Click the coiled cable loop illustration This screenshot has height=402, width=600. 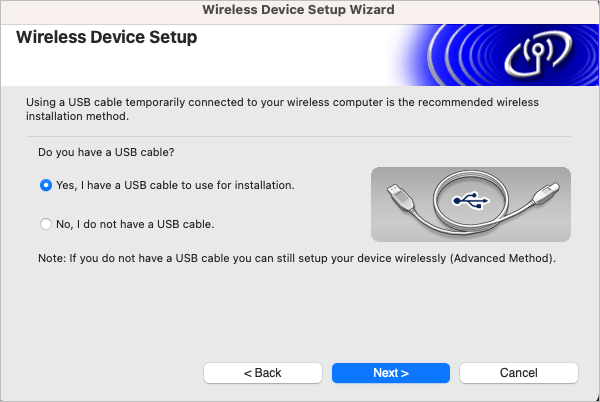pyautogui.click(x=471, y=202)
